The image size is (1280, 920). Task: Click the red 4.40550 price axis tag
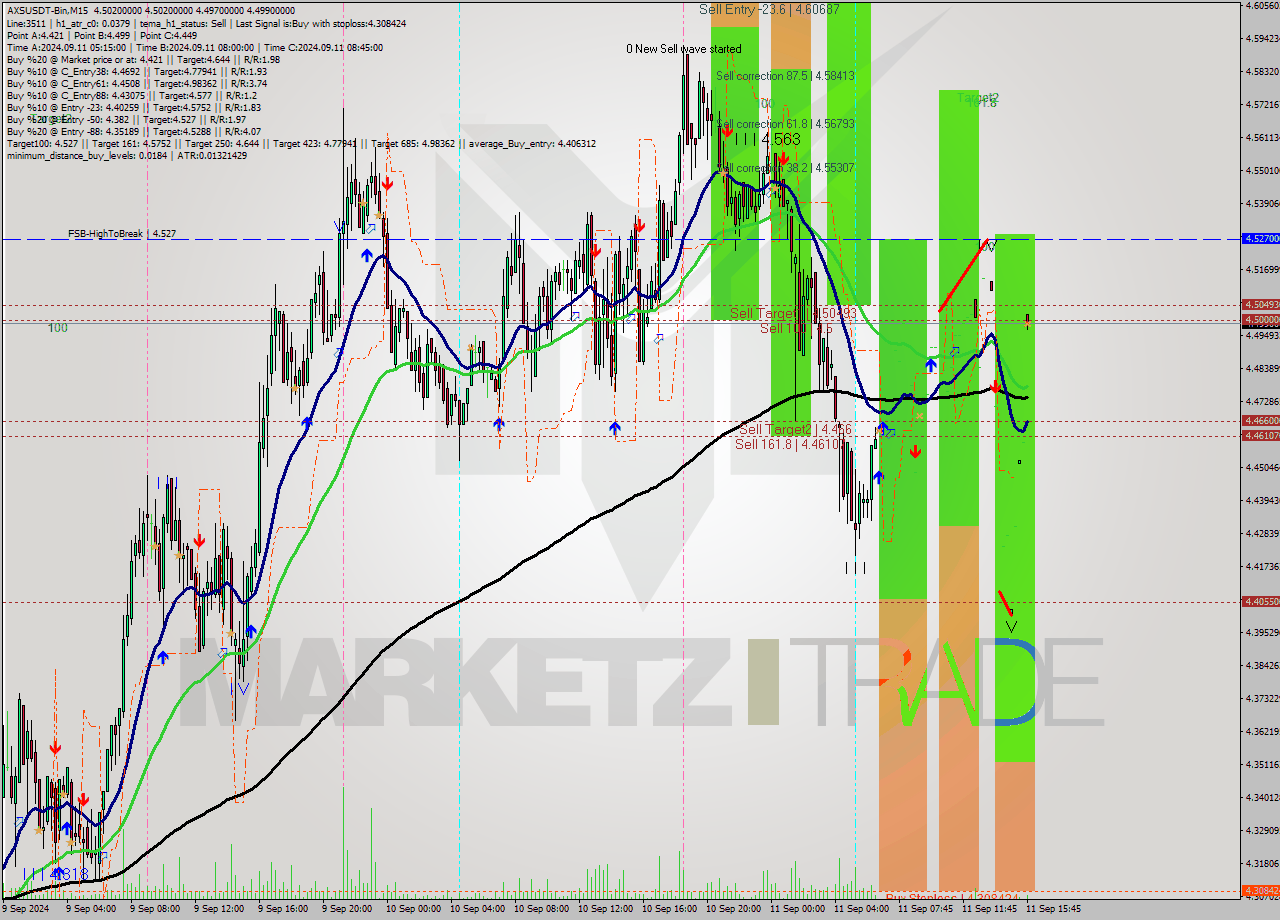click(x=1260, y=601)
